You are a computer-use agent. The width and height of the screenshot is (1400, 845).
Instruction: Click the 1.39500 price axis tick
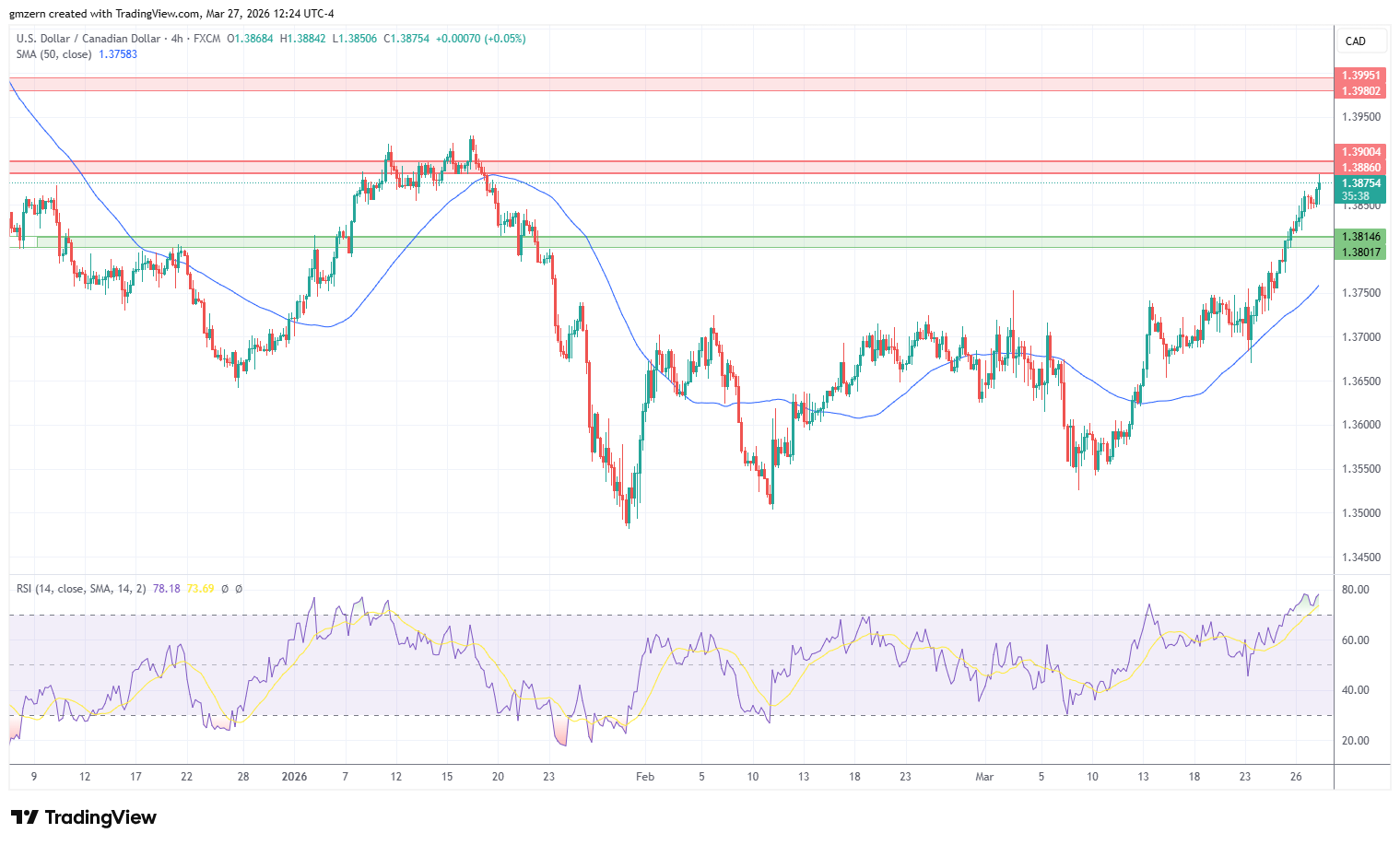pyautogui.click(x=1361, y=117)
